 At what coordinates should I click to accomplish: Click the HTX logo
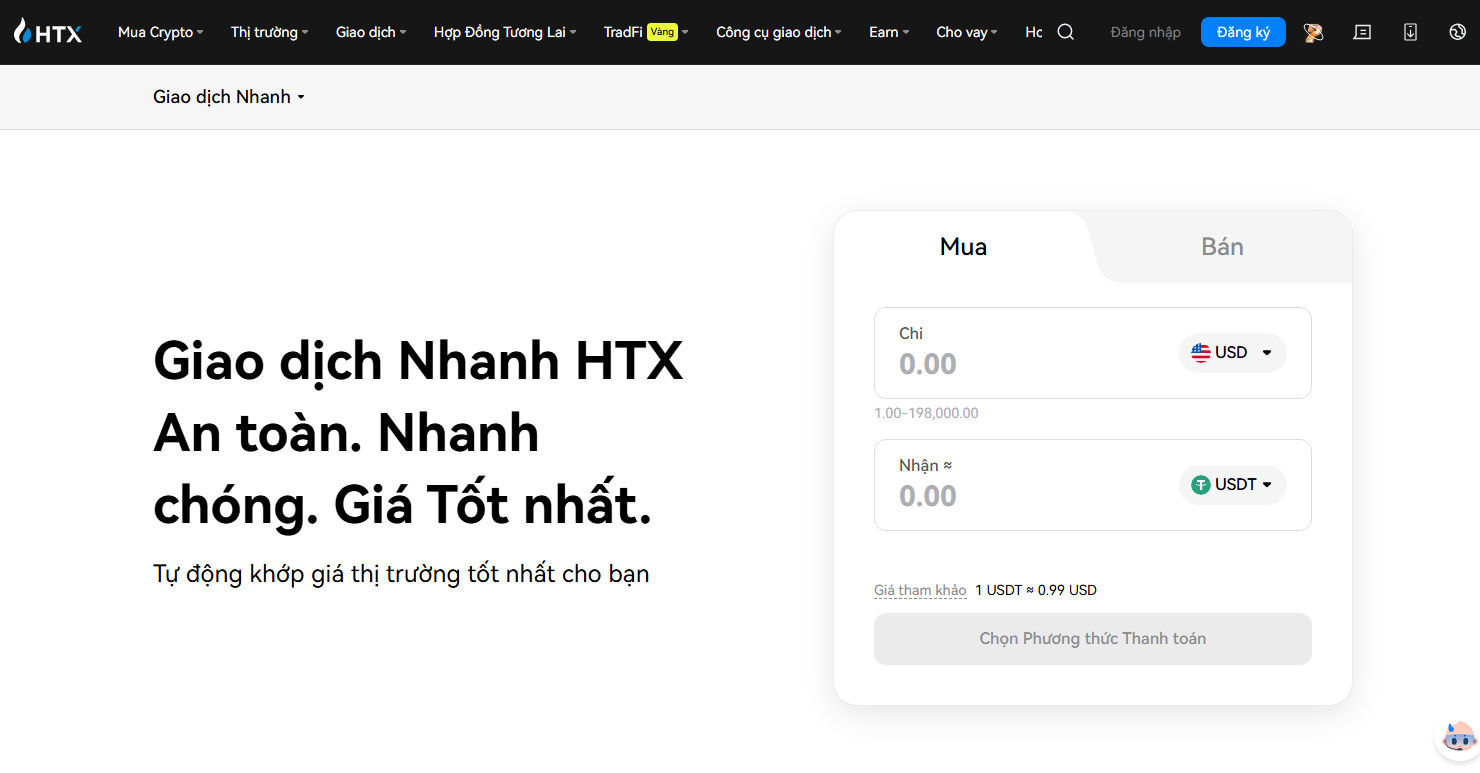(x=48, y=32)
